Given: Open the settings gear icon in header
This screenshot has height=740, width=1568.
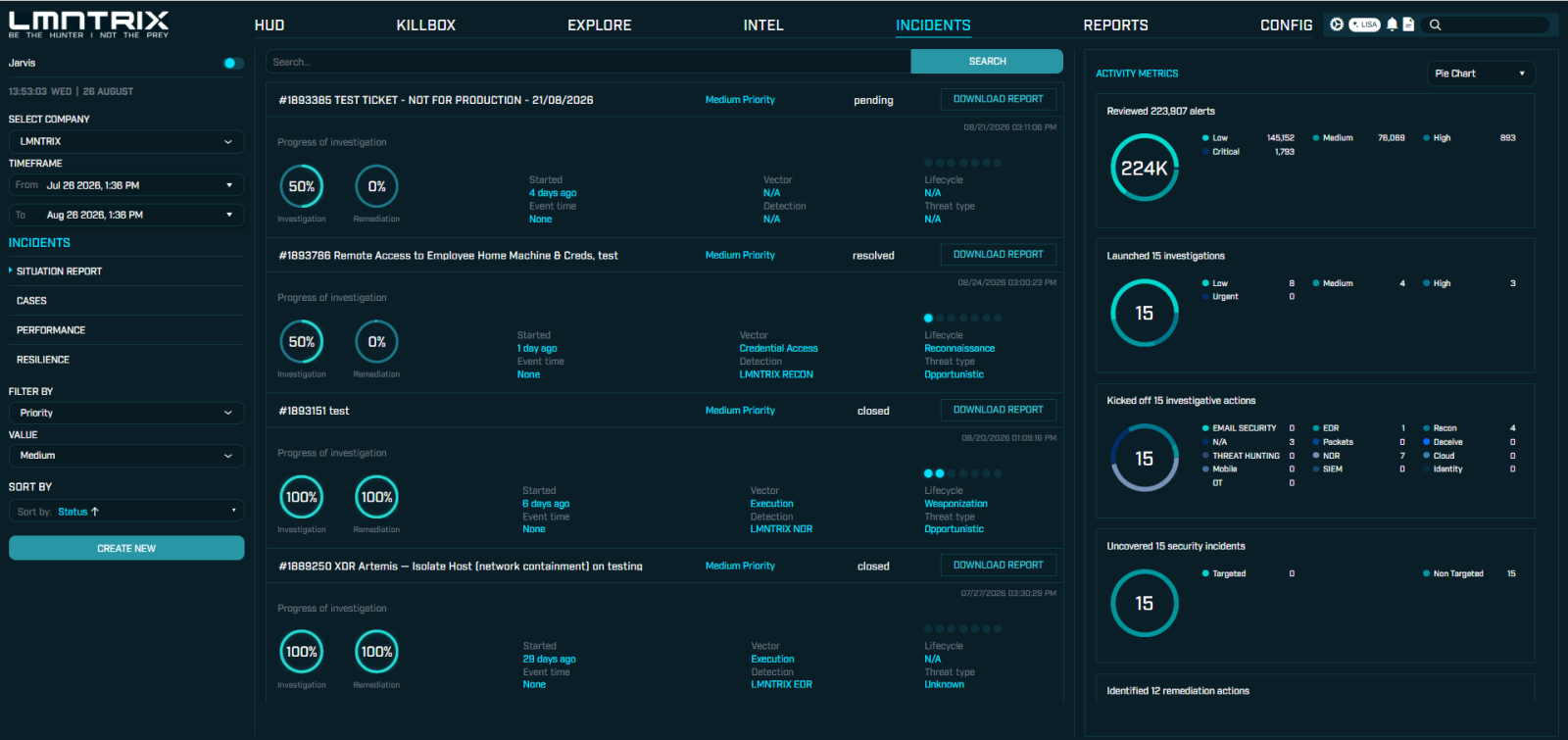Looking at the screenshot, I should pyautogui.click(x=1337, y=25).
